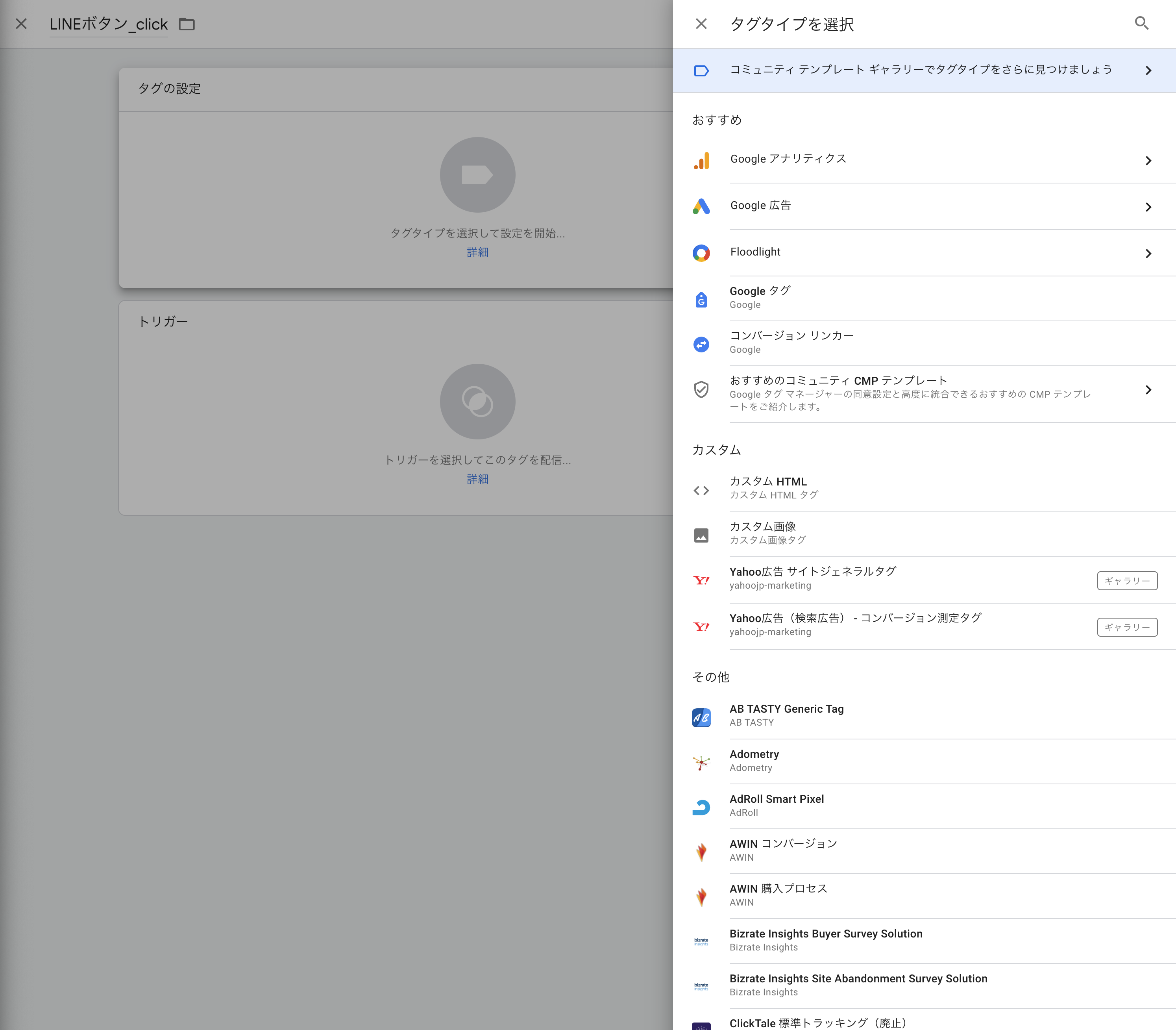Click the カスタム画像 picture icon

pos(701,535)
